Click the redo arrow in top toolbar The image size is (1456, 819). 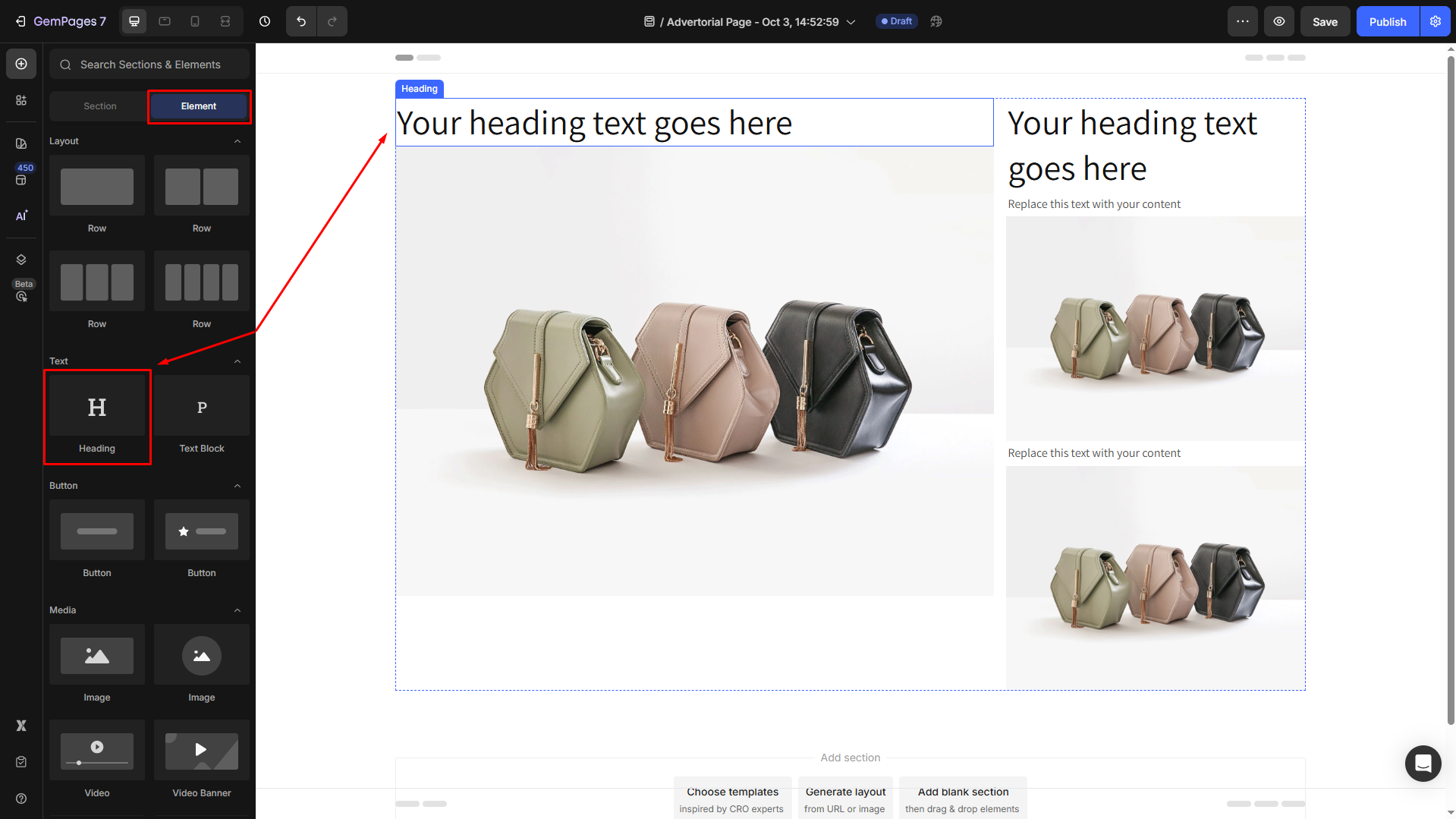[332, 21]
